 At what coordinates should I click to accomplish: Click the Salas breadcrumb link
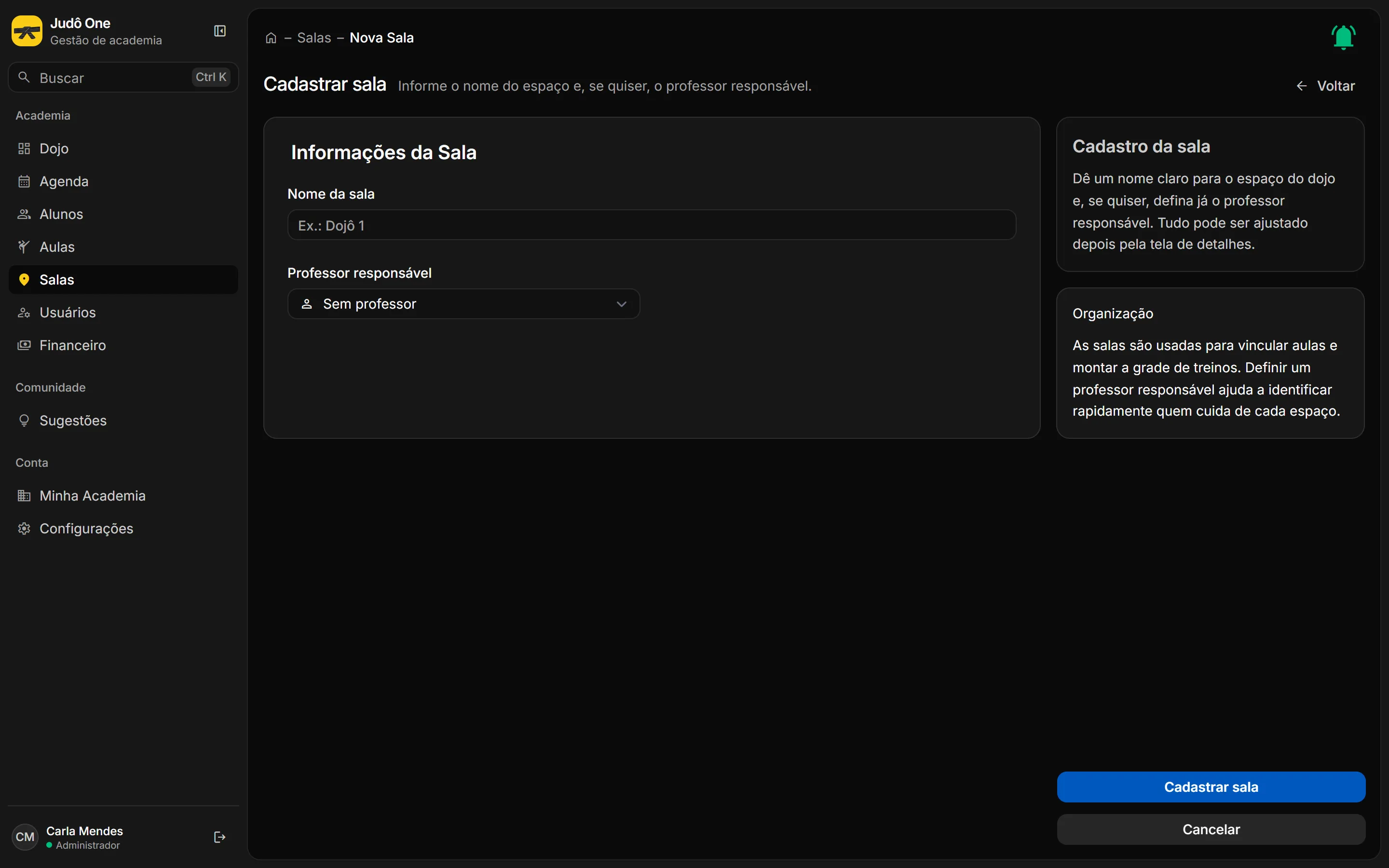tap(314, 38)
